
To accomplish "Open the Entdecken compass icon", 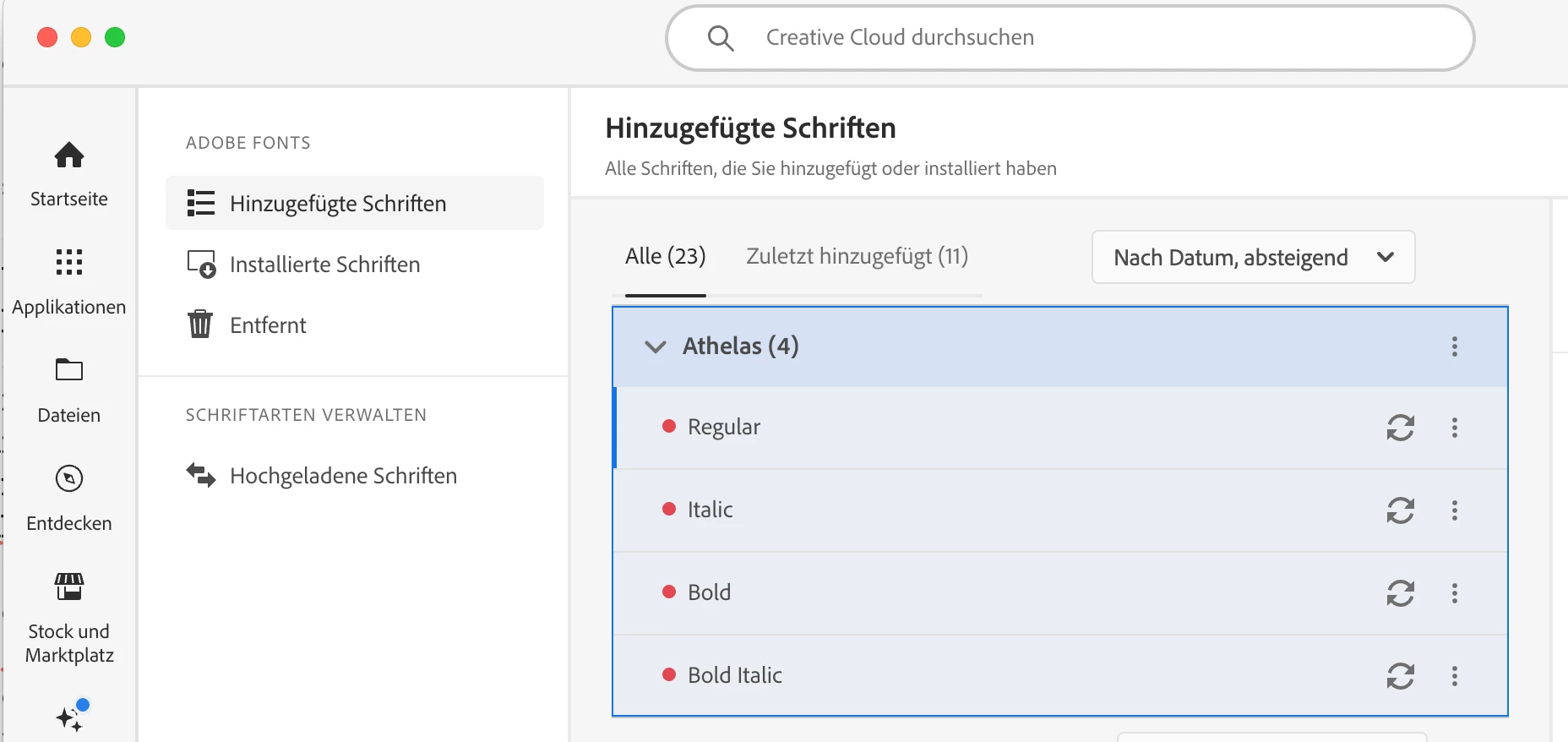I will point(69,478).
